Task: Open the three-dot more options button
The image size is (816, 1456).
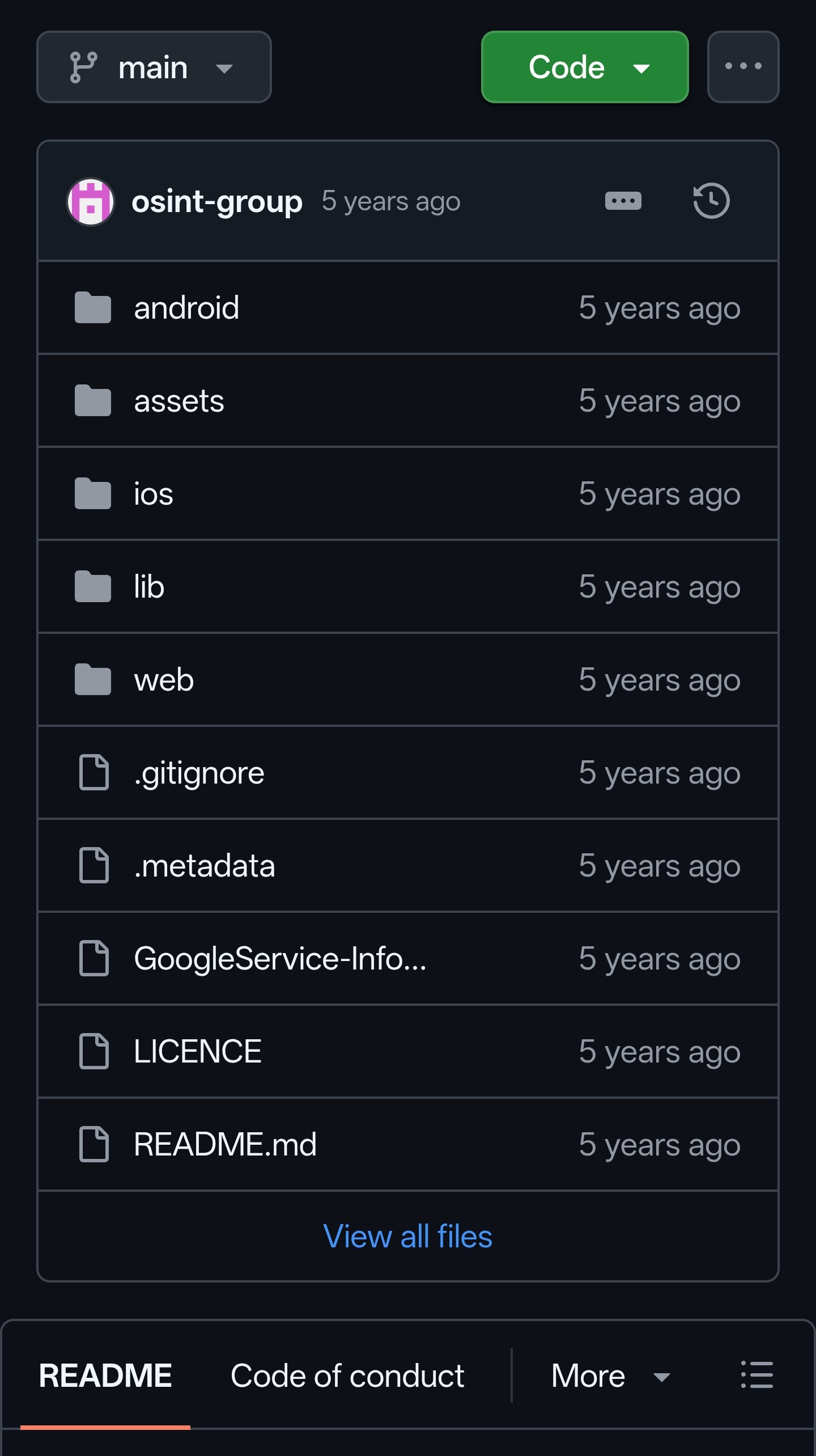Action: [x=743, y=67]
